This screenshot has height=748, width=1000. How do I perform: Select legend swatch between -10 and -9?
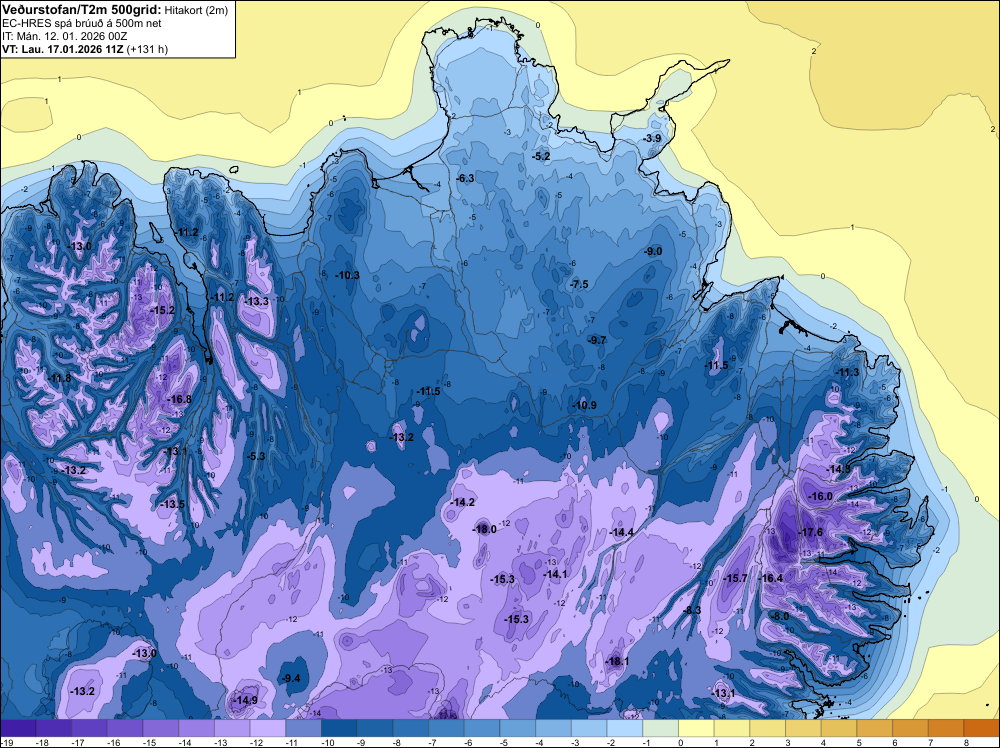(339, 728)
